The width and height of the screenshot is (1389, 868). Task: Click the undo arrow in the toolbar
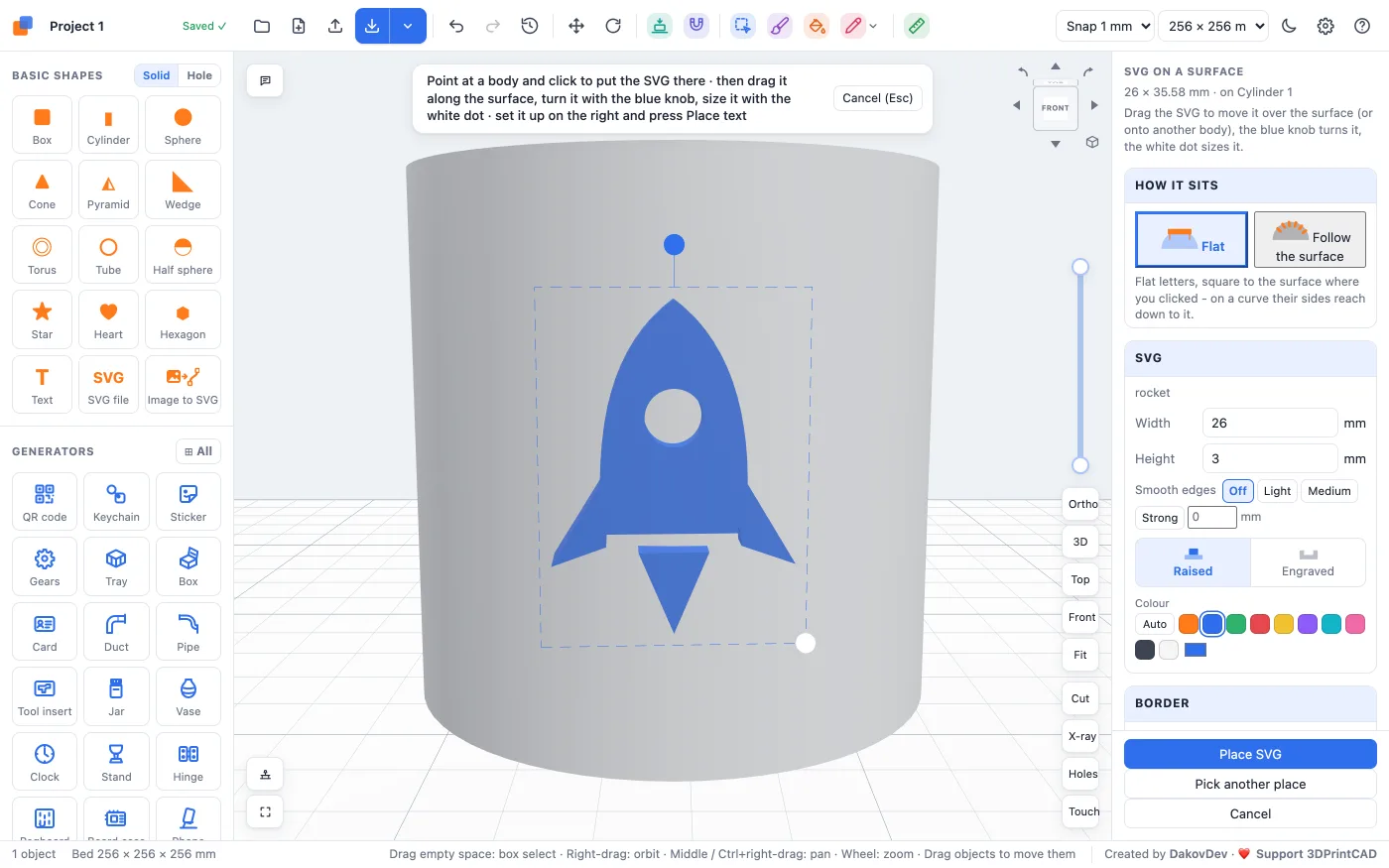(456, 26)
